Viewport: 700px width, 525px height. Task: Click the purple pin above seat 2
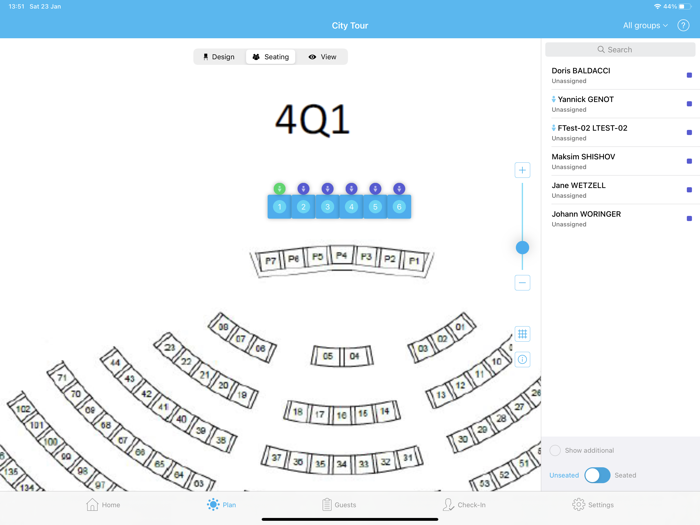(304, 188)
